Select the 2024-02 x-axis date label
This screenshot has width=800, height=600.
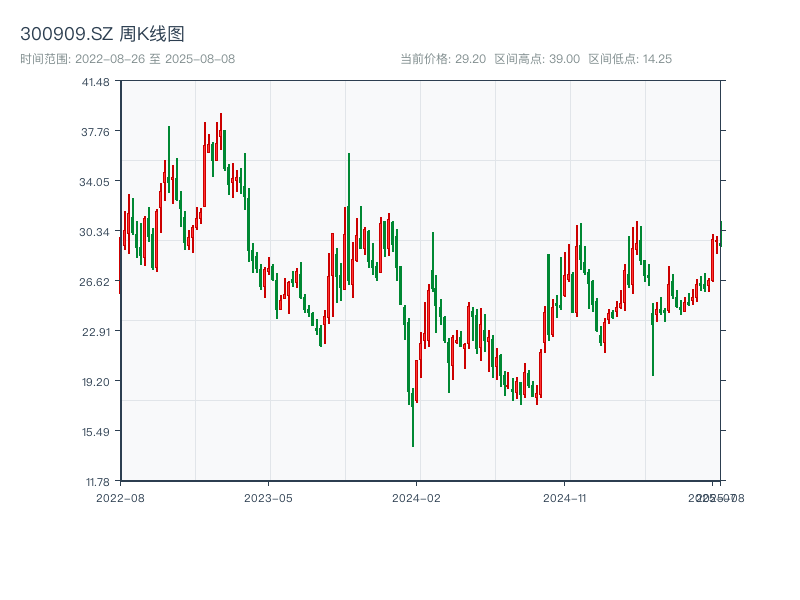click(x=417, y=497)
